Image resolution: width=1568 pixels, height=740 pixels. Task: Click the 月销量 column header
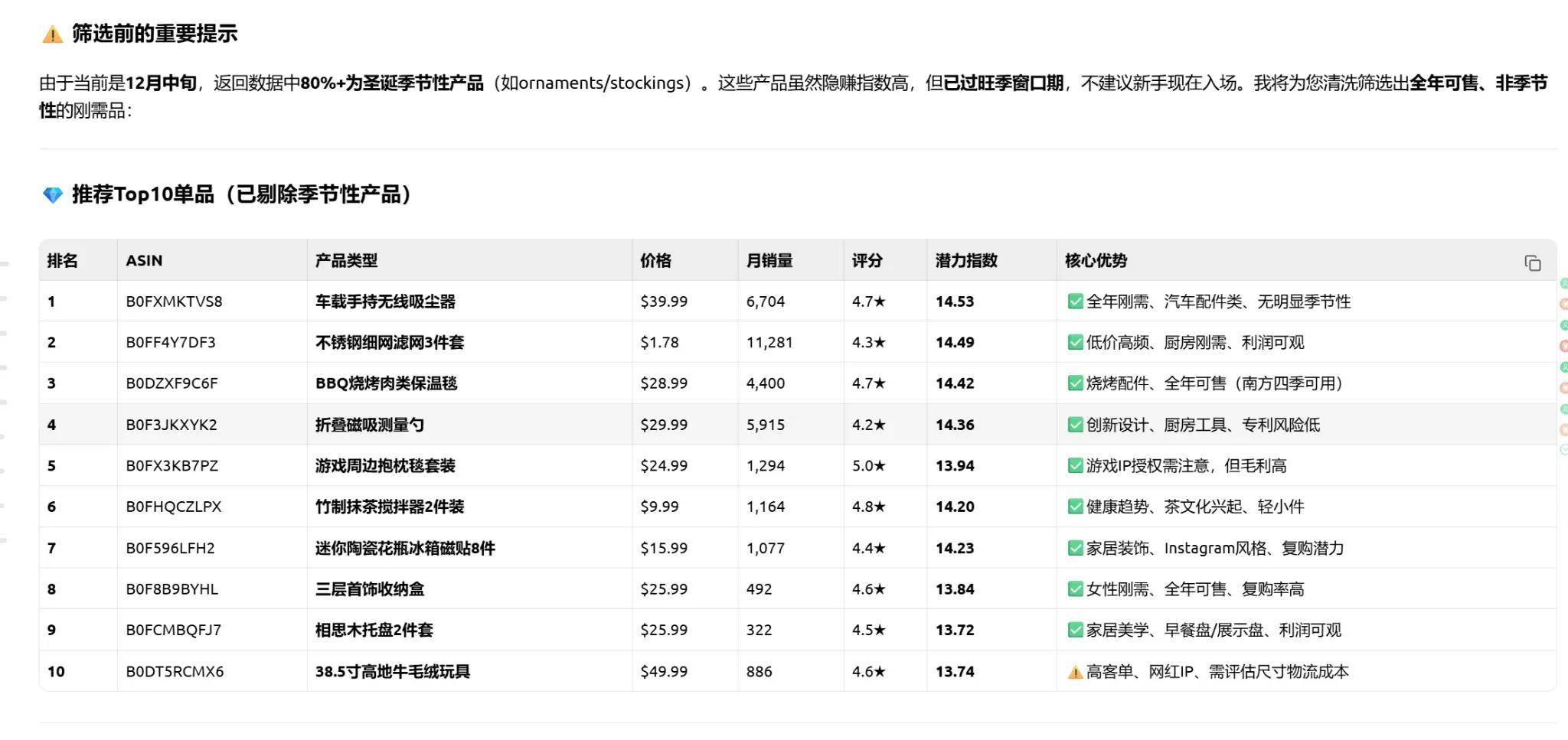click(769, 260)
